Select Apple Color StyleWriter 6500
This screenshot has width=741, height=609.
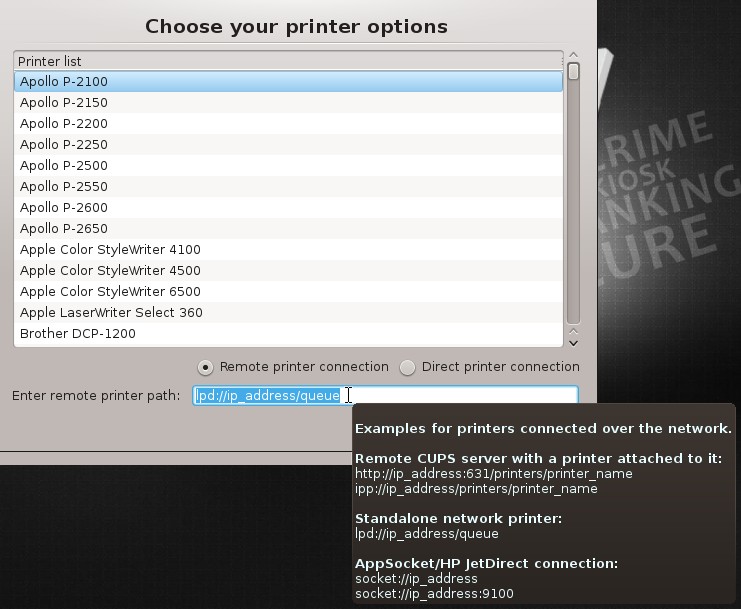click(x=288, y=292)
